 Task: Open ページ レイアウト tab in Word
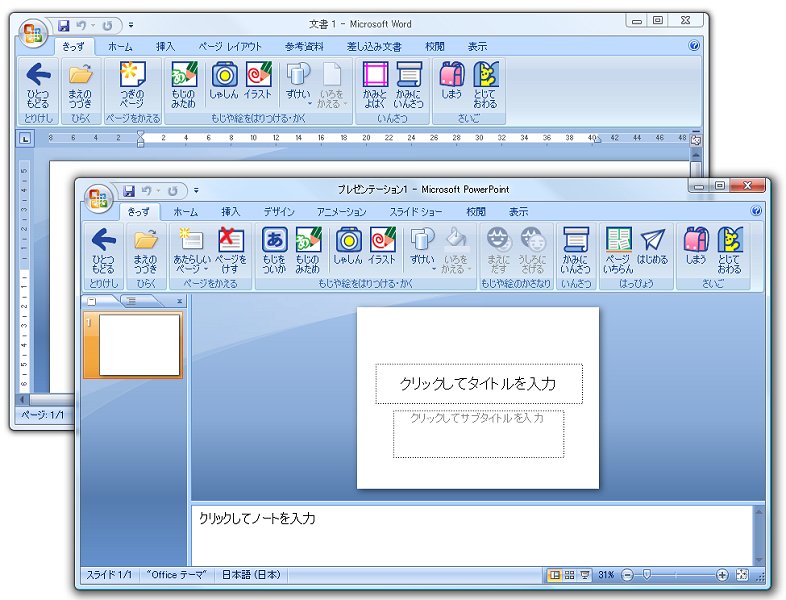point(230,47)
